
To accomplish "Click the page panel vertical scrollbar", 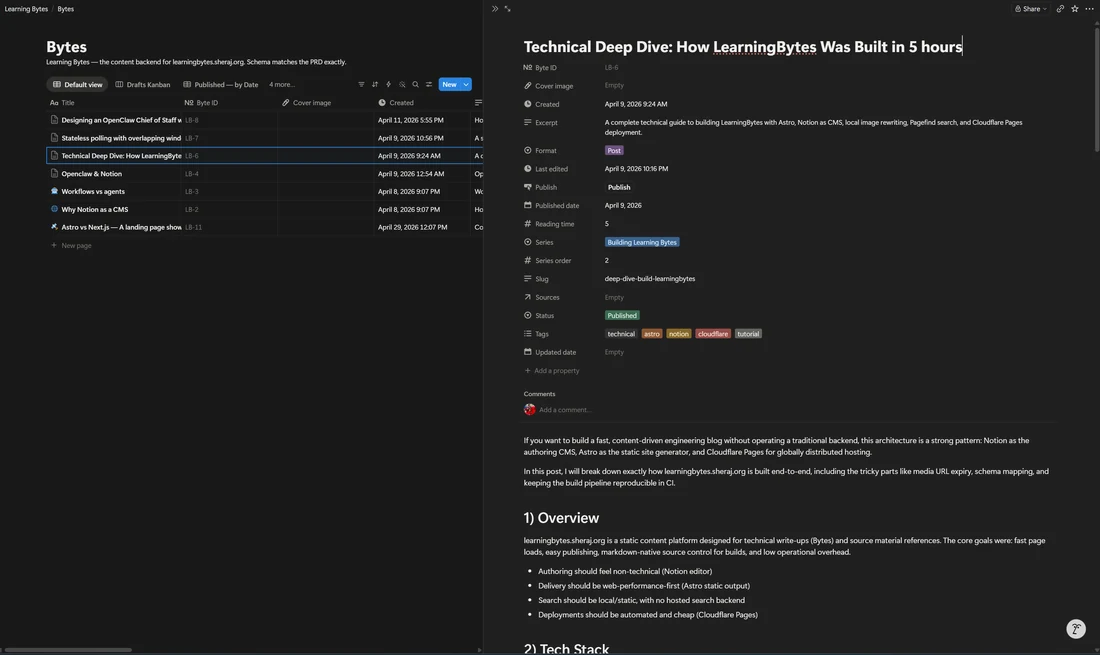I will 1097,88.
